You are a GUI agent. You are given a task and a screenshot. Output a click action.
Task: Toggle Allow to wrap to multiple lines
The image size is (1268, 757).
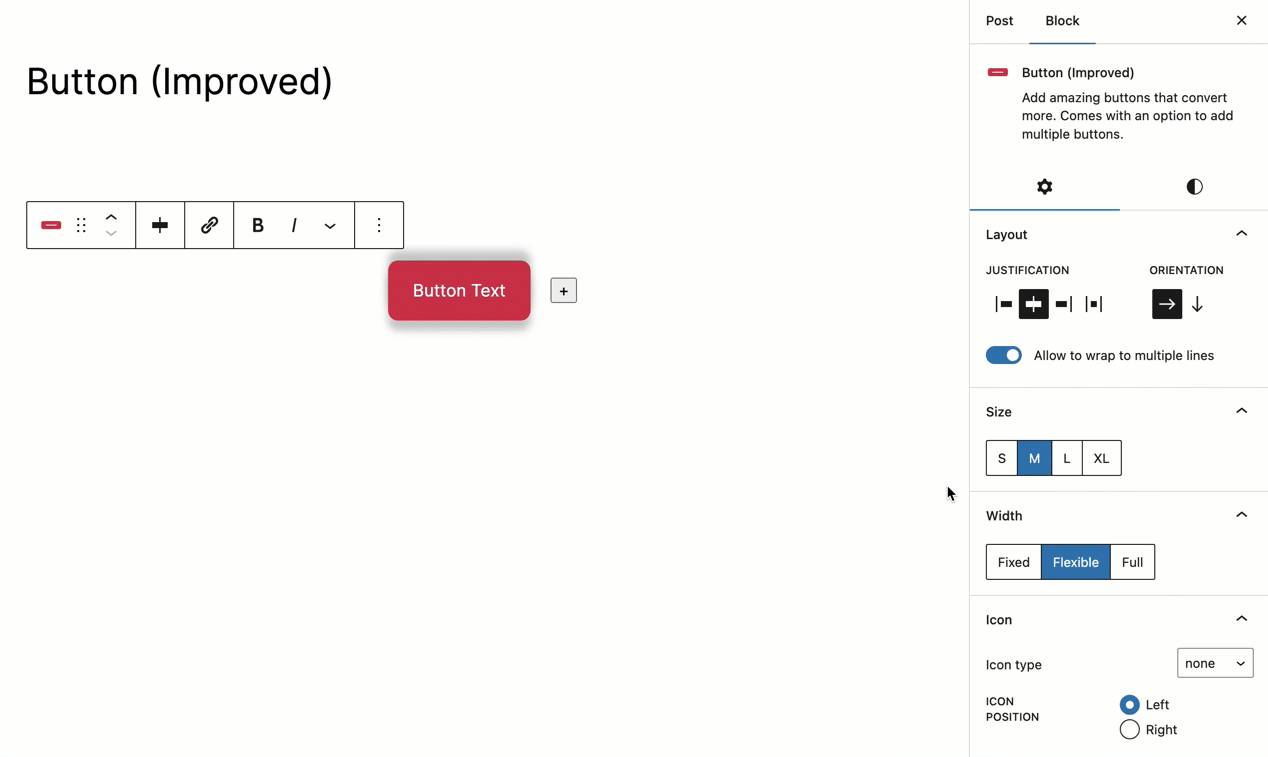pos(1004,355)
